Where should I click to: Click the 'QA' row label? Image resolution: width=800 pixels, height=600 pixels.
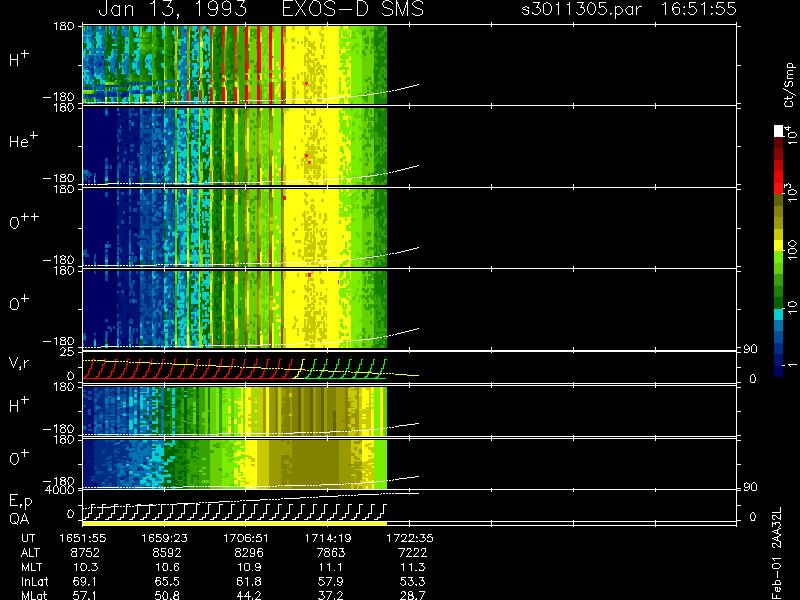(19, 519)
